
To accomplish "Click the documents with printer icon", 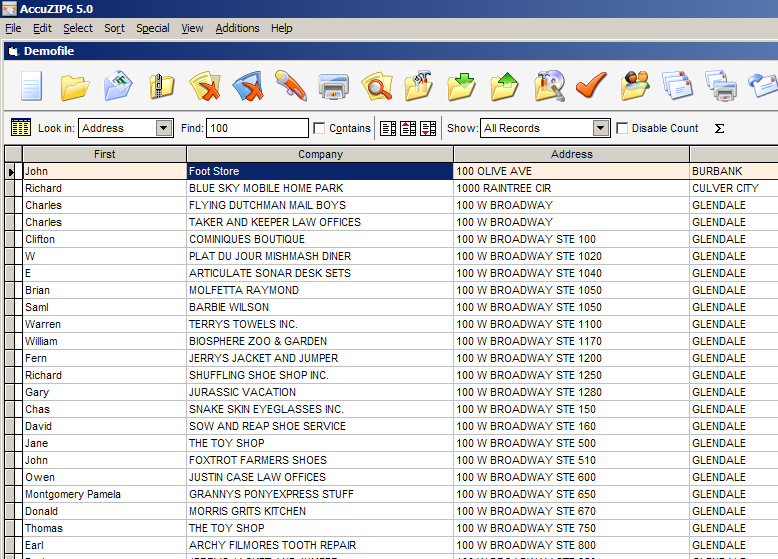I will pos(721,86).
